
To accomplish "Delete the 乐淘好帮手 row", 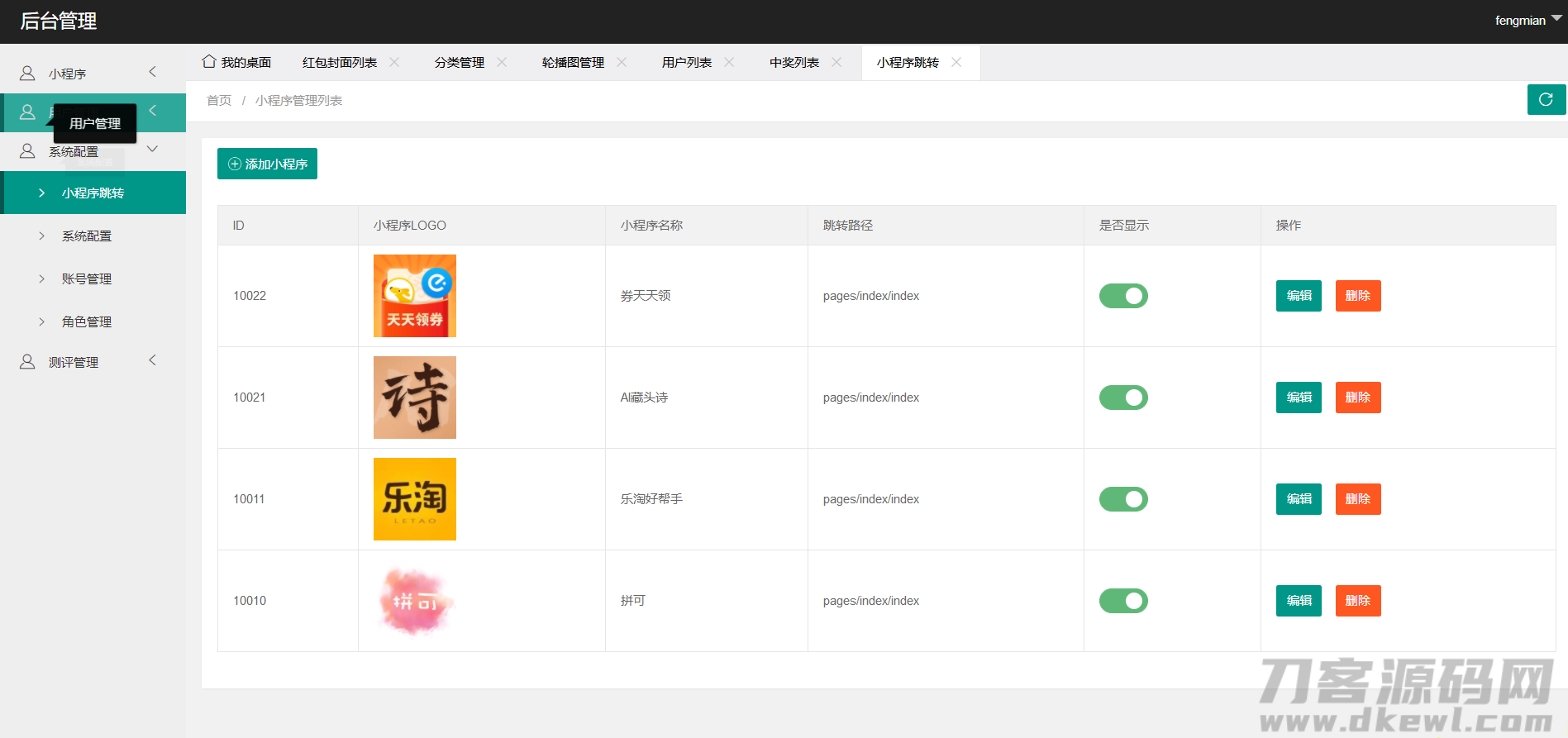I will [1357, 499].
